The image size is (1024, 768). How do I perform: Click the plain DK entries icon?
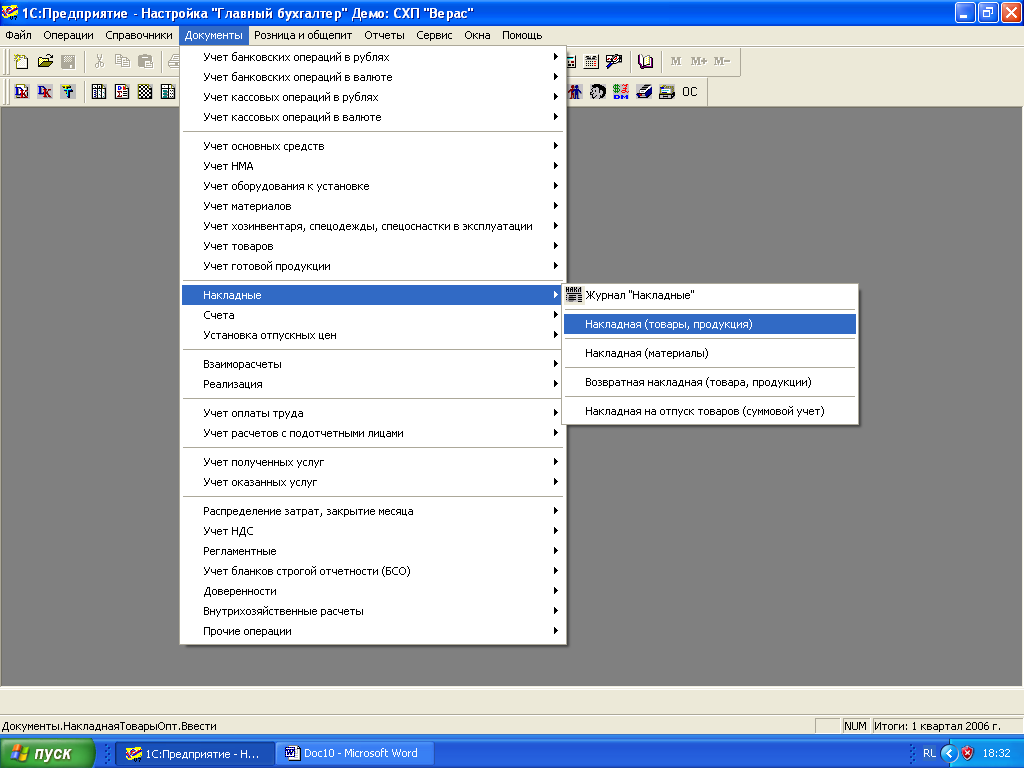(x=44, y=91)
